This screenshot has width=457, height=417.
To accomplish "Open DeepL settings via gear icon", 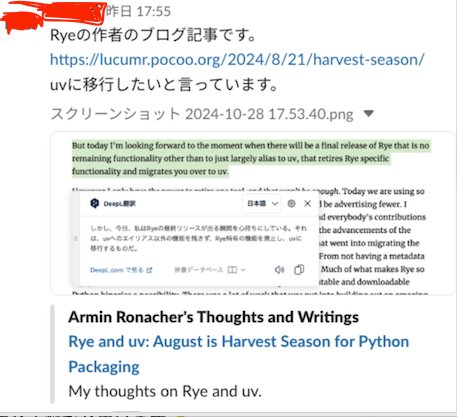I will pyautogui.click(x=291, y=203).
